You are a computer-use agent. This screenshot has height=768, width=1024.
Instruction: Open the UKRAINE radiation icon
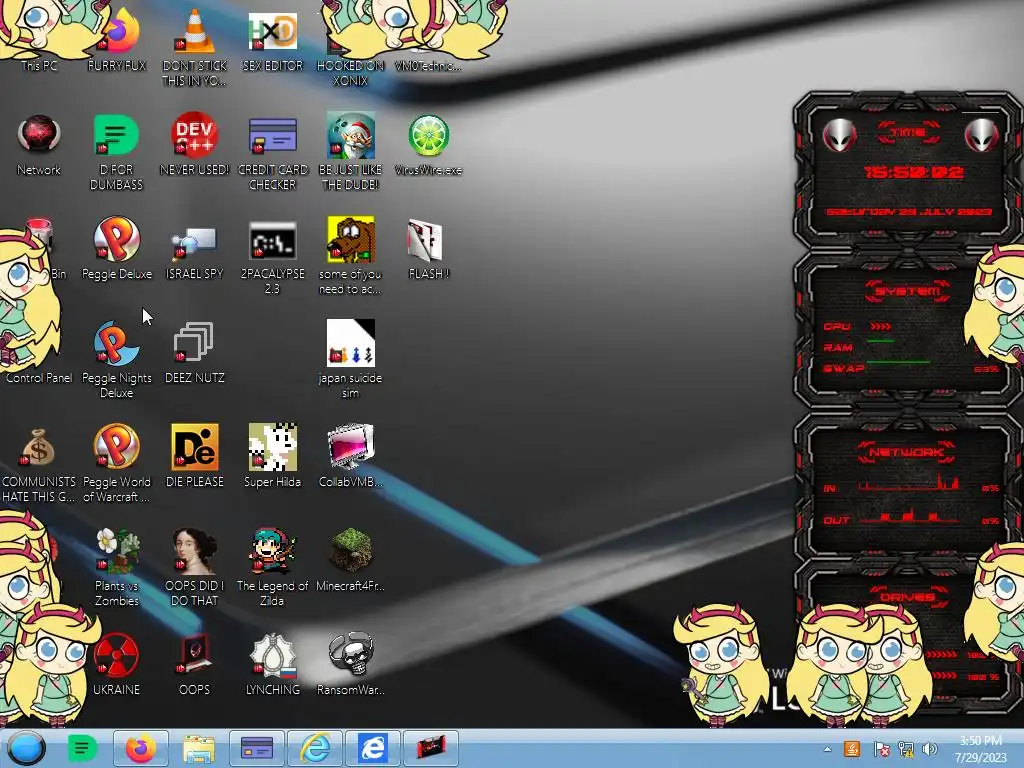click(x=116, y=655)
